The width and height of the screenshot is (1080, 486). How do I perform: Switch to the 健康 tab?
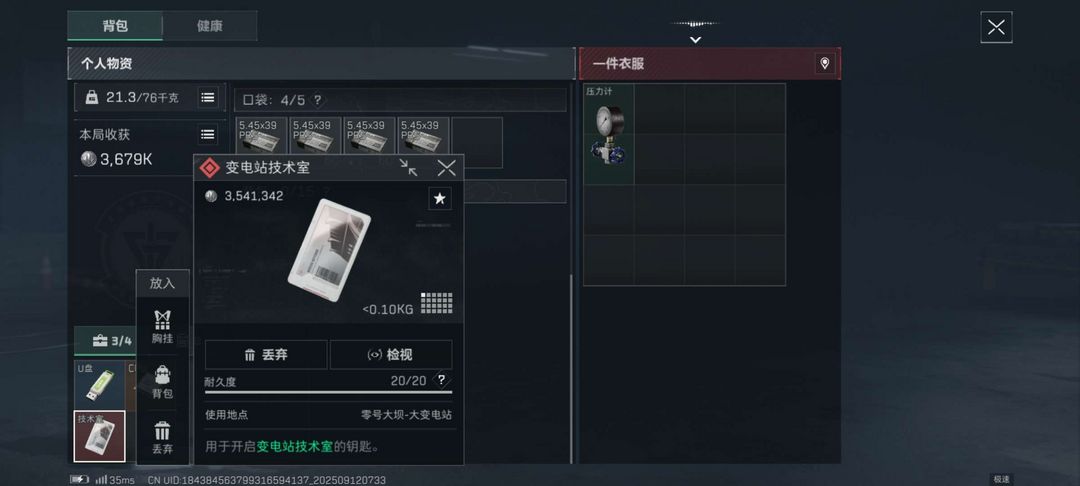pyautogui.click(x=209, y=26)
